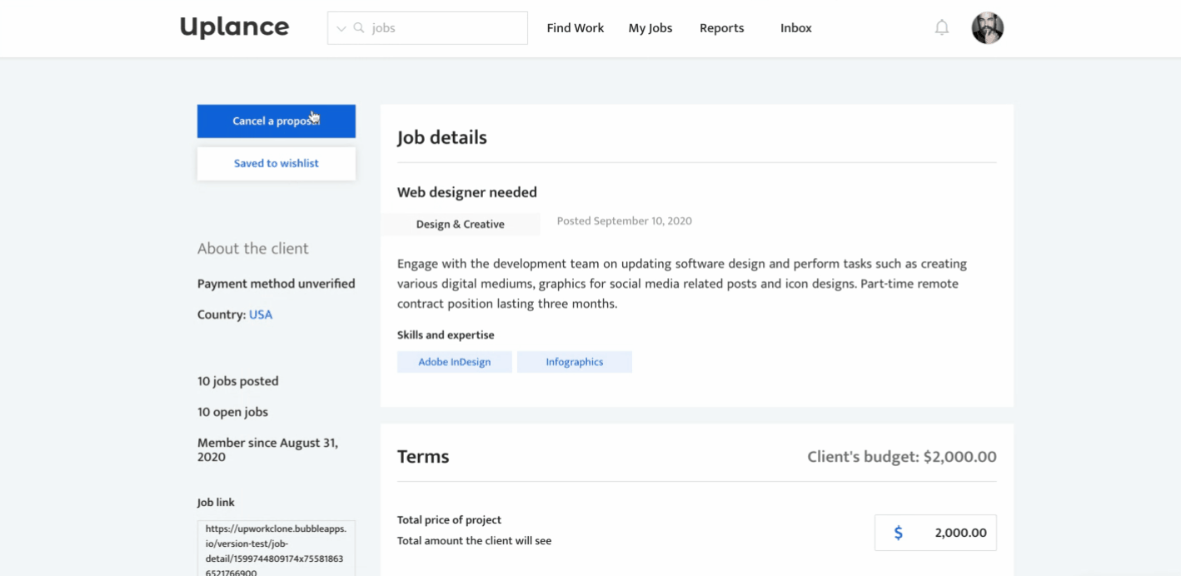Select the Design & Creative category tag

pos(460,224)
